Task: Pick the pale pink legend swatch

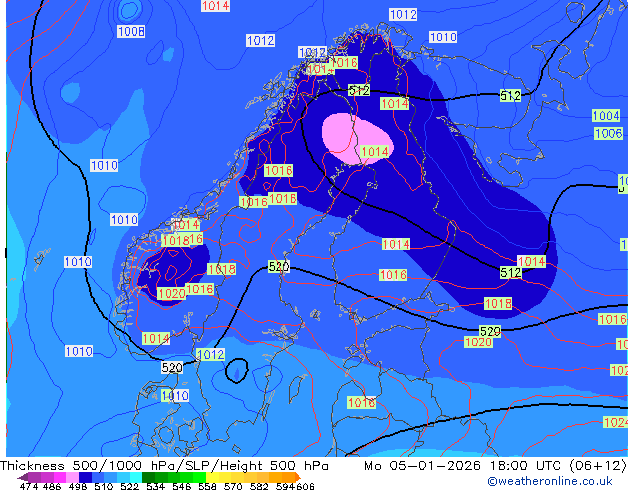Action: tap(72, 477)
